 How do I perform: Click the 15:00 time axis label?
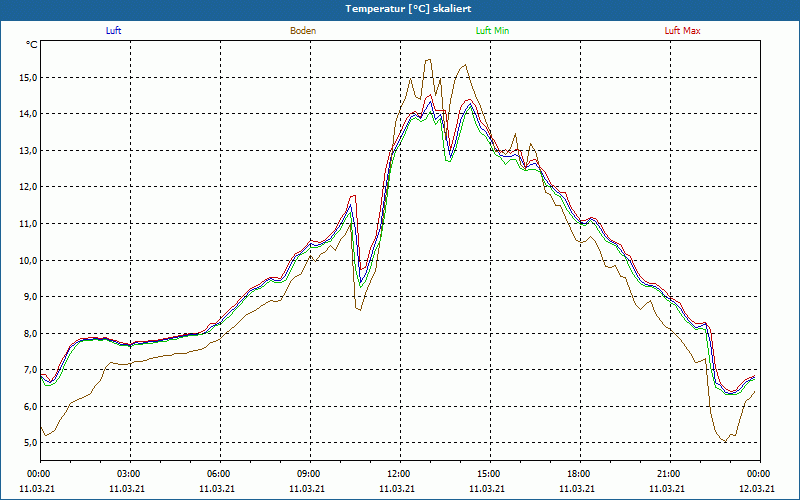tap(490, 474)
